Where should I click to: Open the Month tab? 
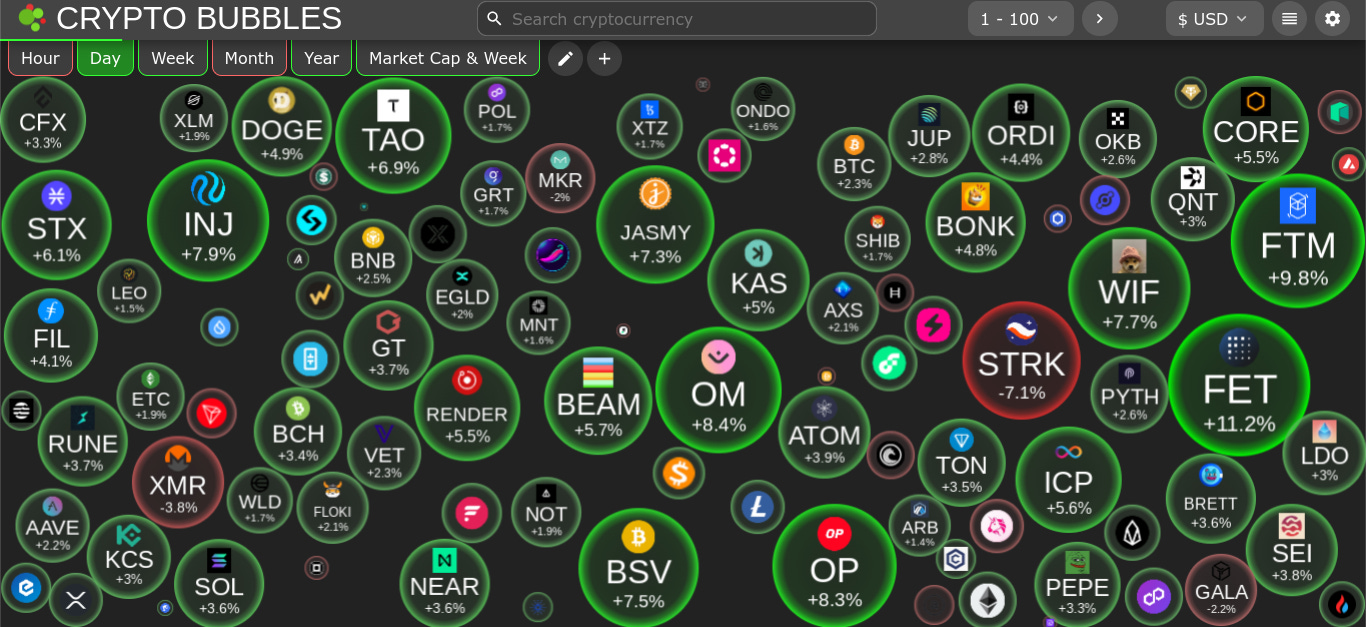click(249, 58)
